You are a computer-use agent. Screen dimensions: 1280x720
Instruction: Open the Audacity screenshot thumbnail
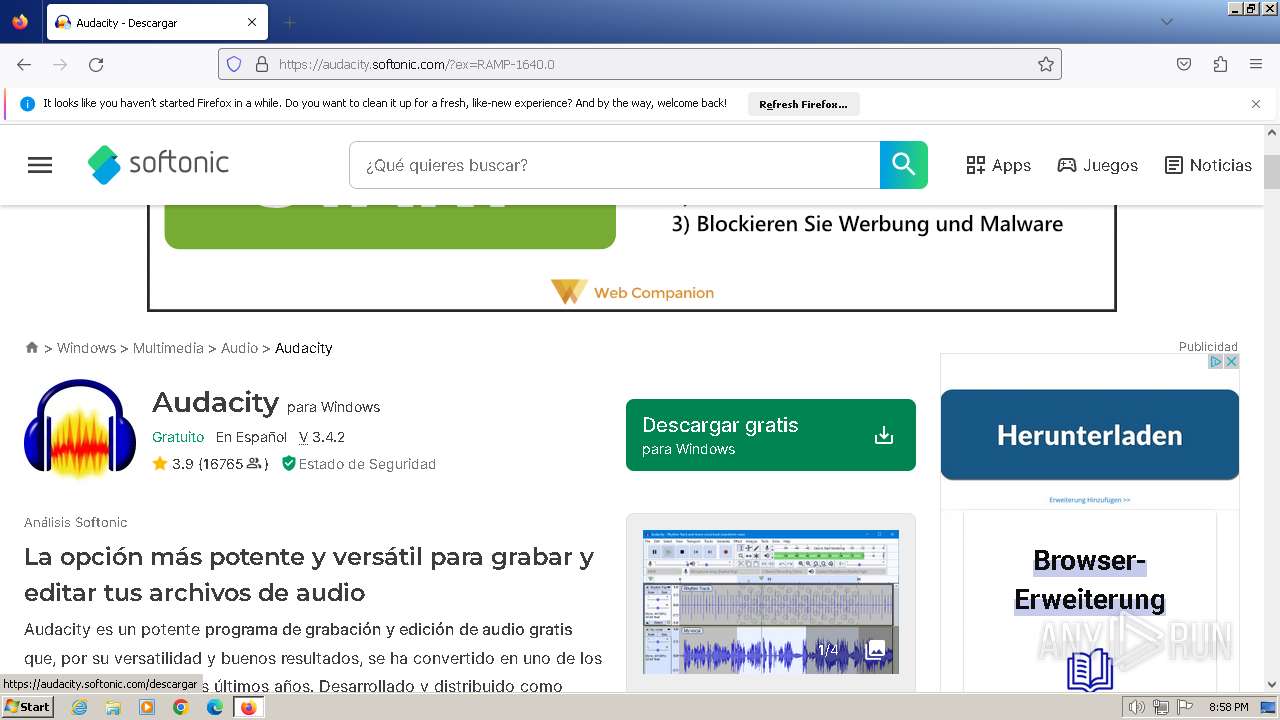coord(770,602)
